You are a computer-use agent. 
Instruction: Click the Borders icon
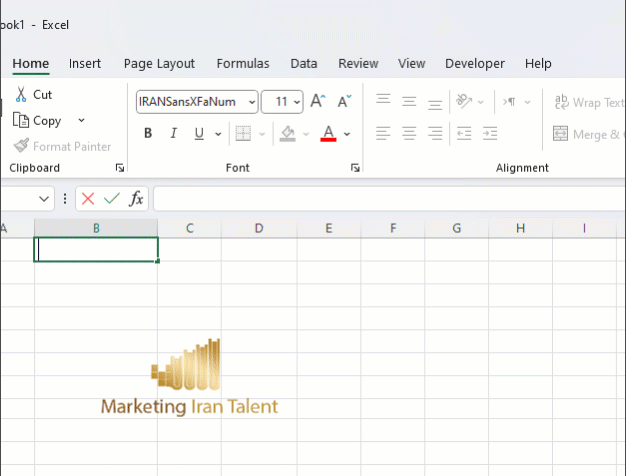pos(243,134)
